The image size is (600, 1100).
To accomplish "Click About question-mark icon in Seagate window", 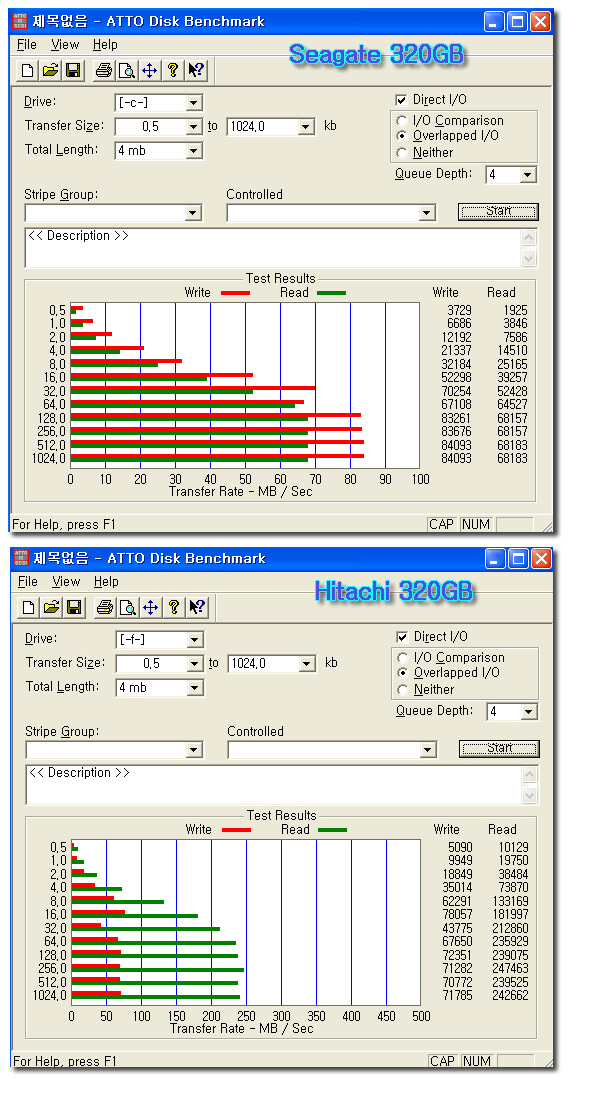I will (173, 70).
